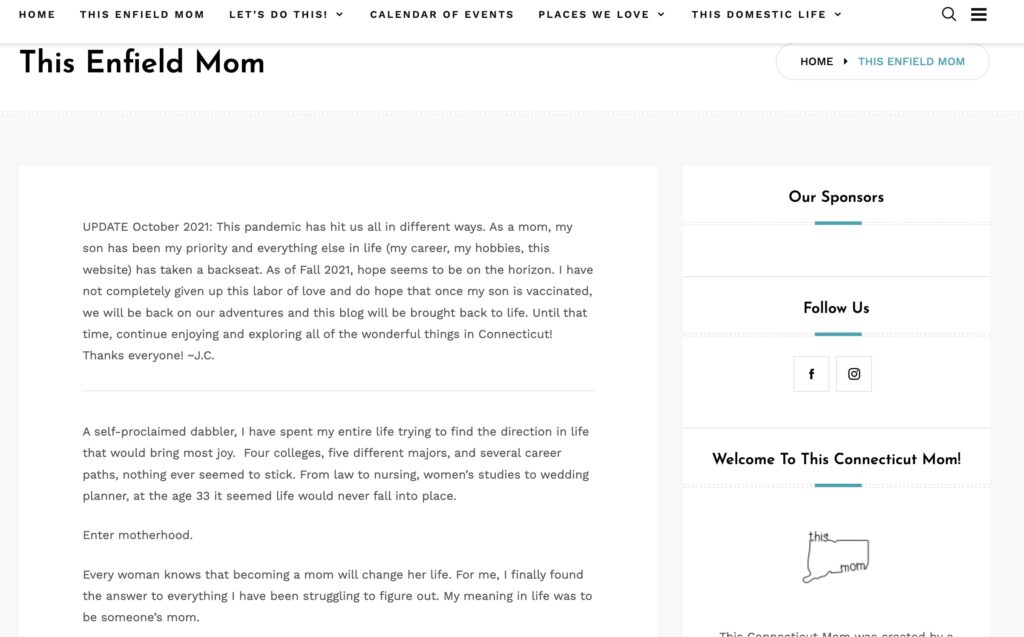The width and height of the screenshot is (1024, 637).
Task: Click the Our Sponsors widget heading
Action: tap(836, 197)
